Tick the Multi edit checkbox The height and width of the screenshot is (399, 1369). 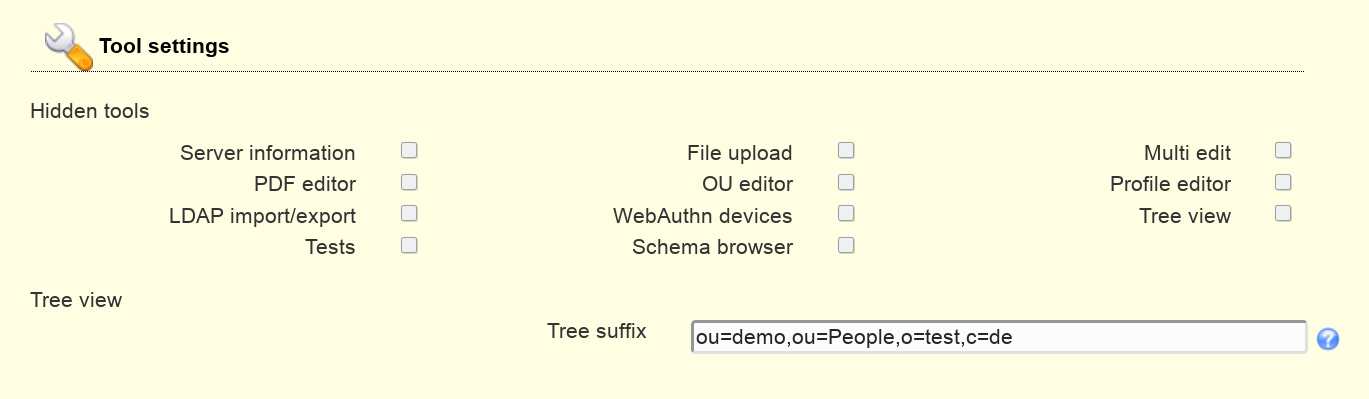1283,151
